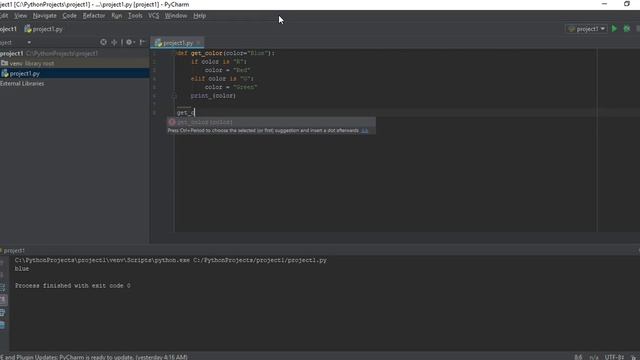Start debugging with the green bug icon
Image resolution: width=640 pixels, height=360 pixels.
point(627,29)
